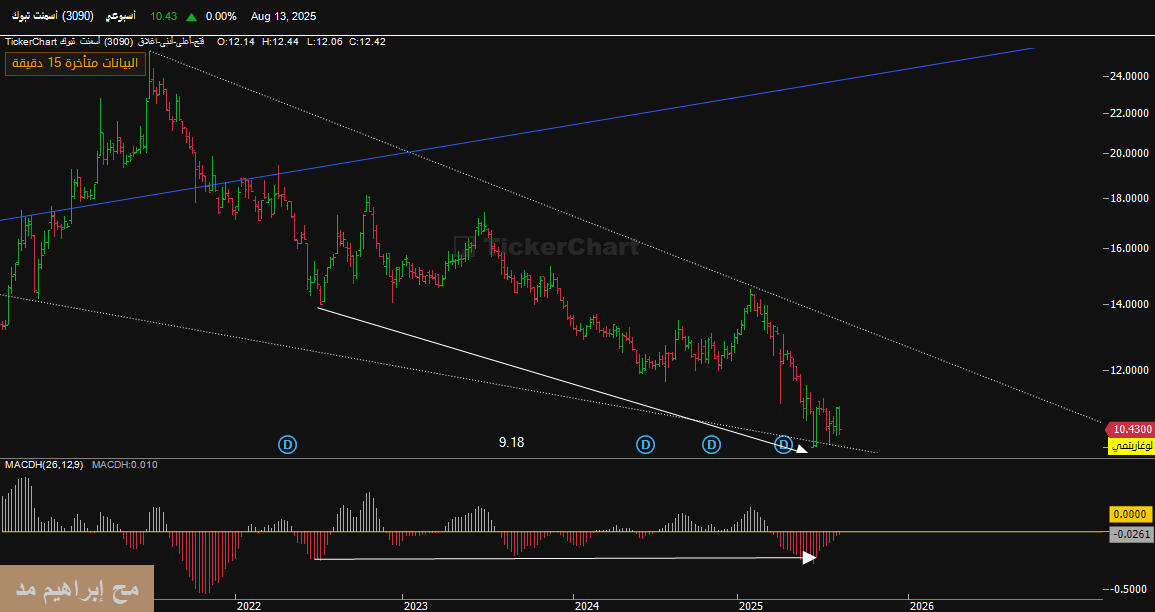
Task: Click the 2023 time axis label
Action: click(x=416, y=606)
